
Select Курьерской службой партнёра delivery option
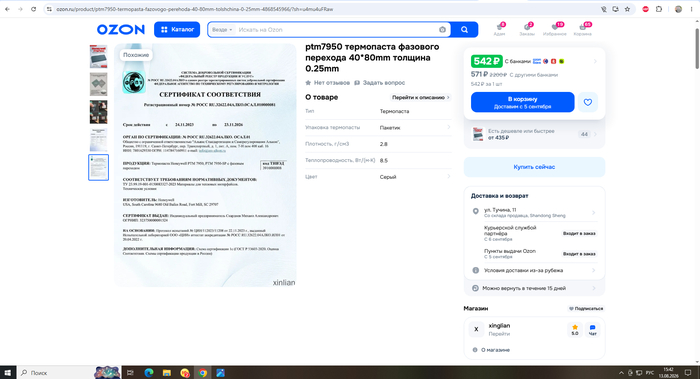[x=534, y=233]
